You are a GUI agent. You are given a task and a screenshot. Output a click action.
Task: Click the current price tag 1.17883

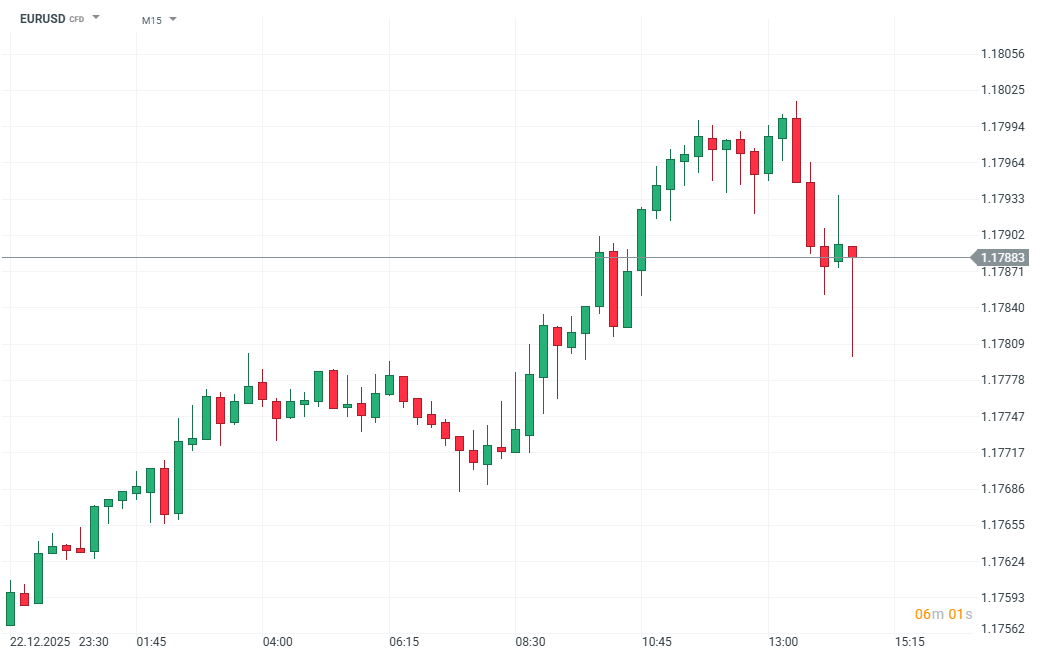1002,258
